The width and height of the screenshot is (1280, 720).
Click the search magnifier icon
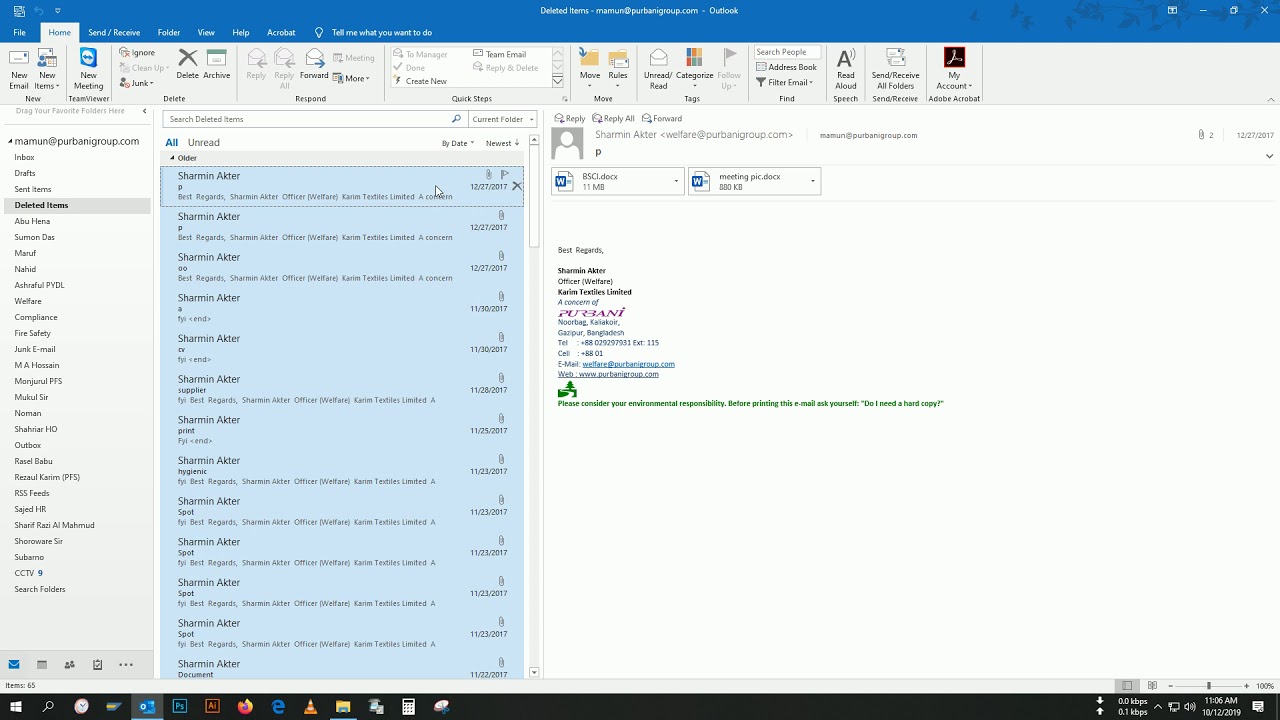[456, 119]
